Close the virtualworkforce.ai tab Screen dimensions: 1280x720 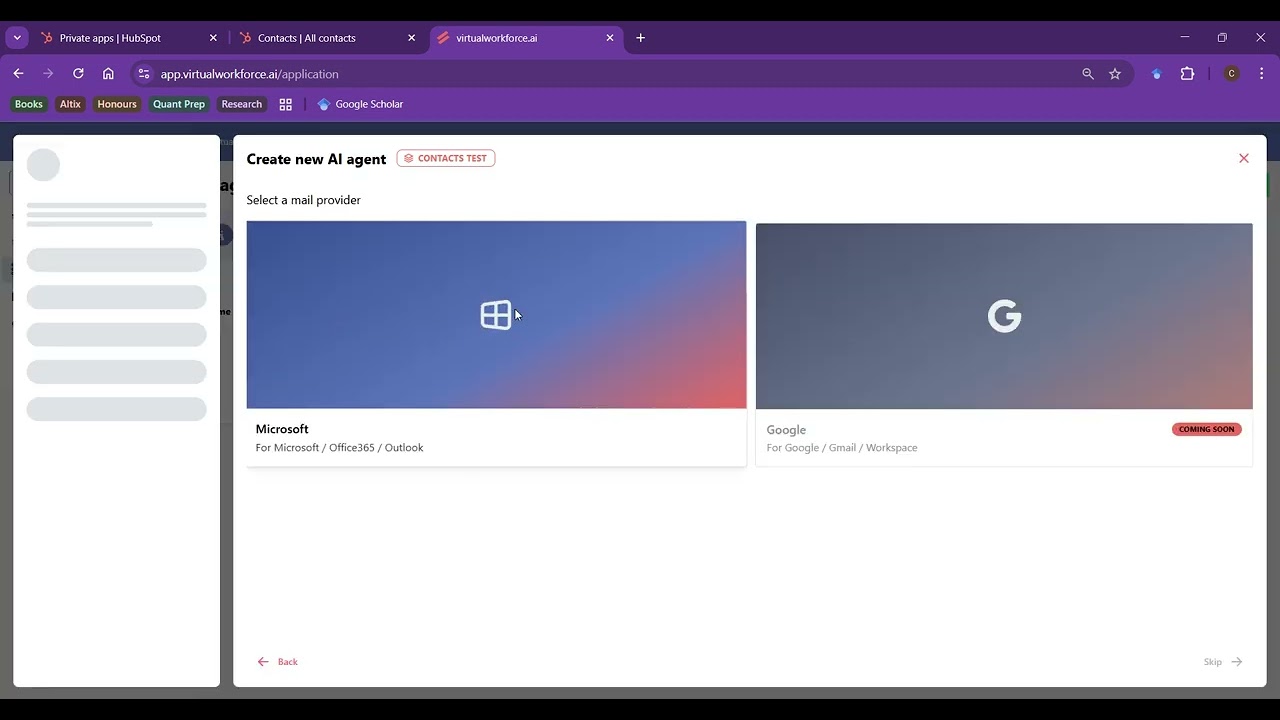(x=610, y=38)
